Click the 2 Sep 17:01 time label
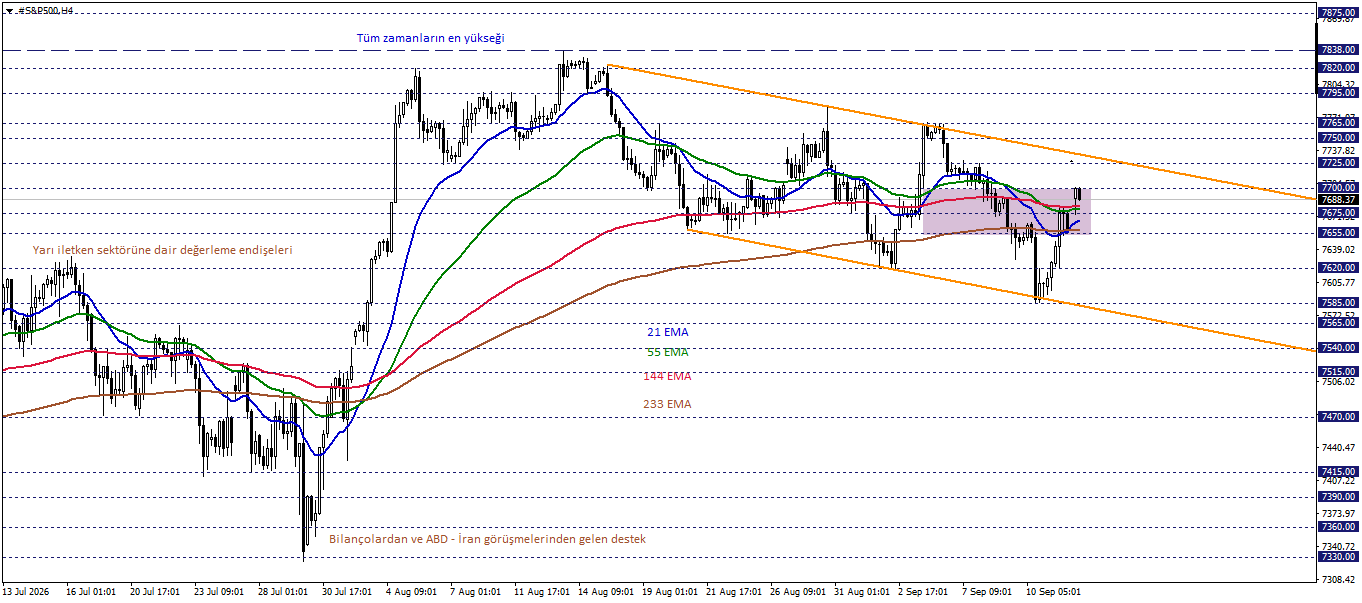Image resolution: width=1362 pixels, height=603 pixels. (925, 592)
